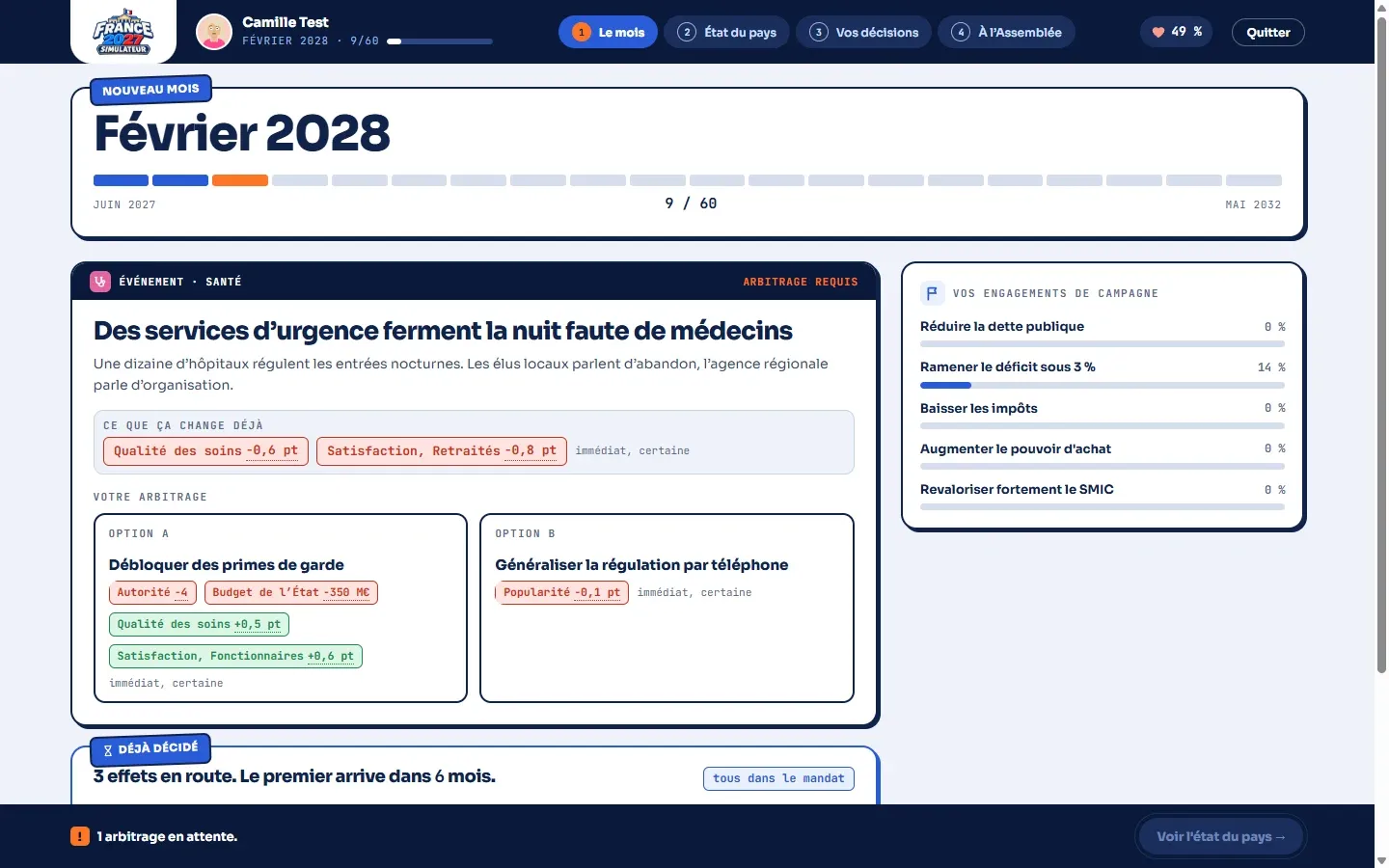Click the first blue timeline segment
Viewport: 1389px width, 868px height.
[121, 180]
